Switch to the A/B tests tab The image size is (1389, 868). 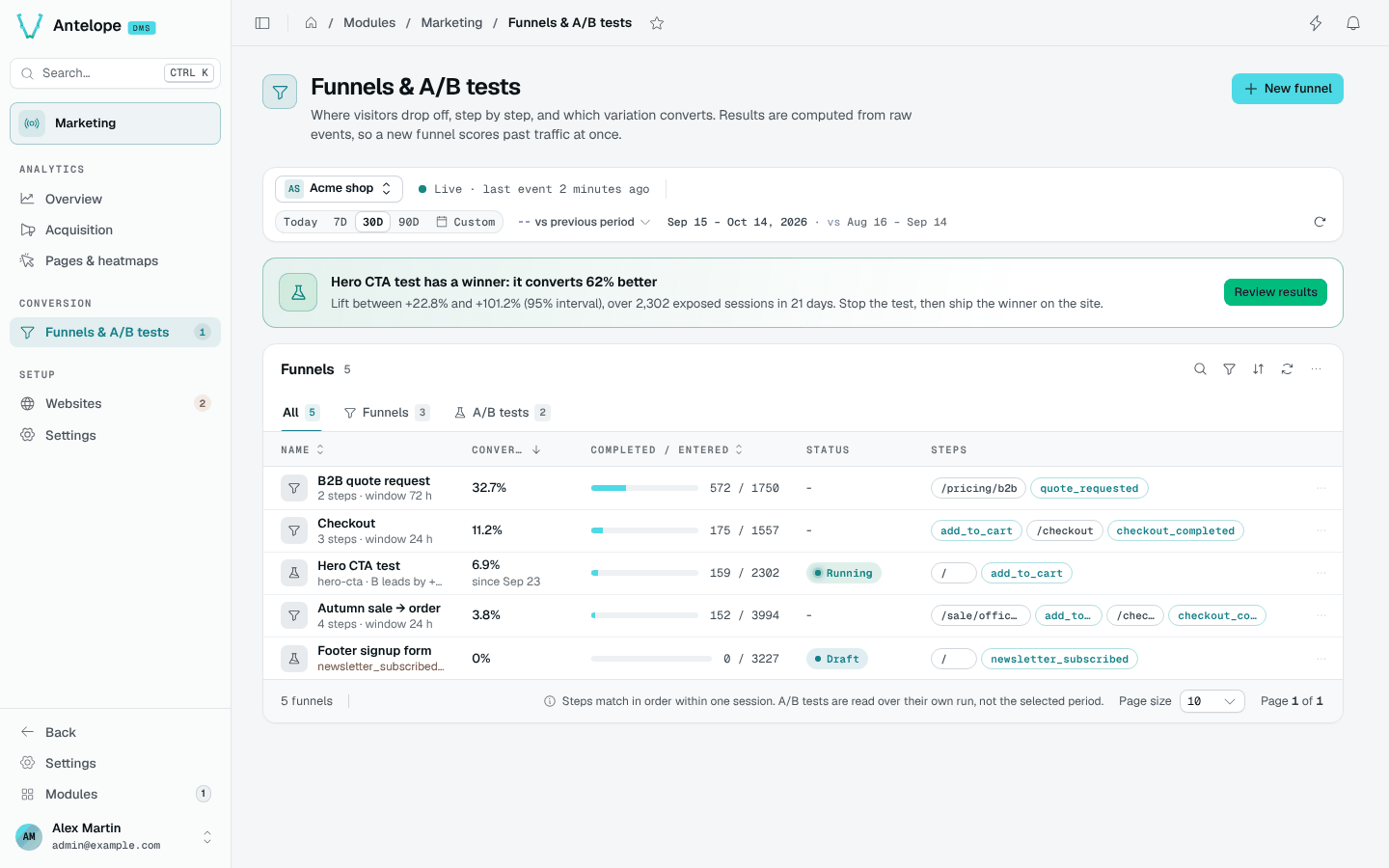click(x=502, y=413)
